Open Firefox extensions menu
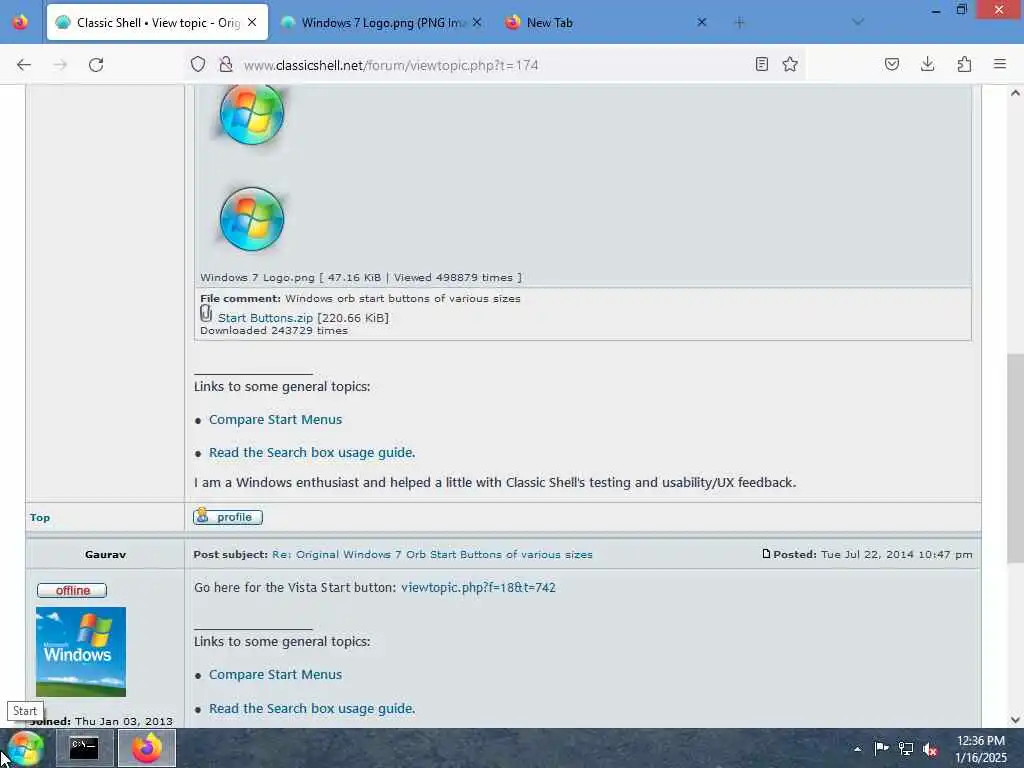 pyautogui.click(x=964, y=64)
